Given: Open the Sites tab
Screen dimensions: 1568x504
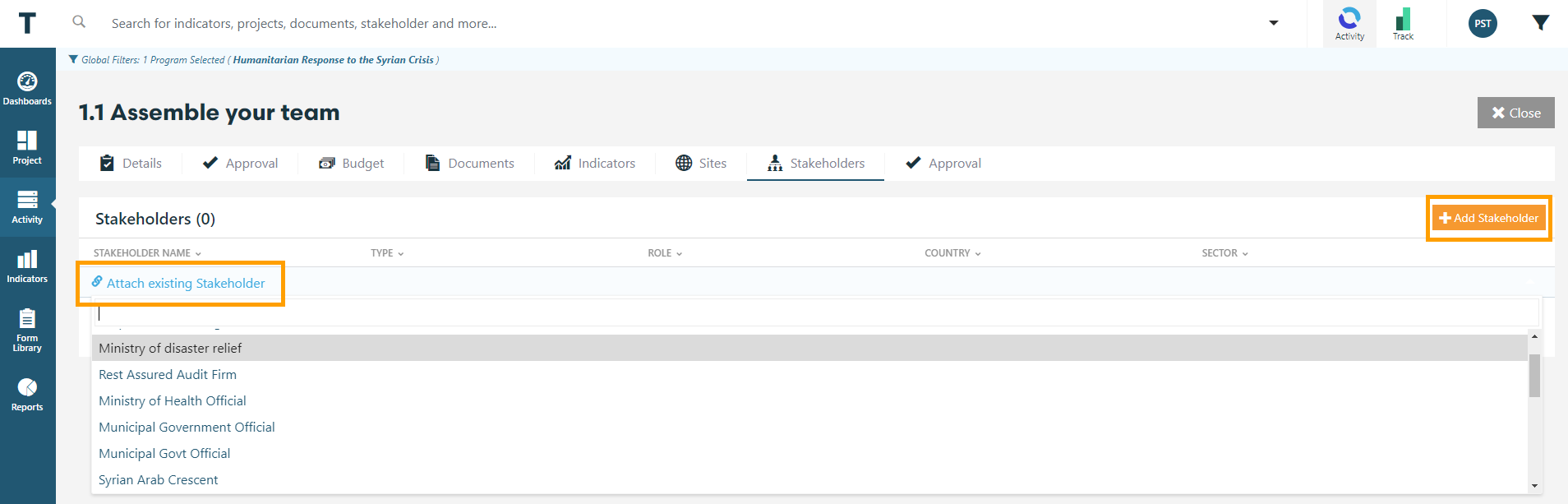Looking at the screenshot, I should click(x=701, y=164).
